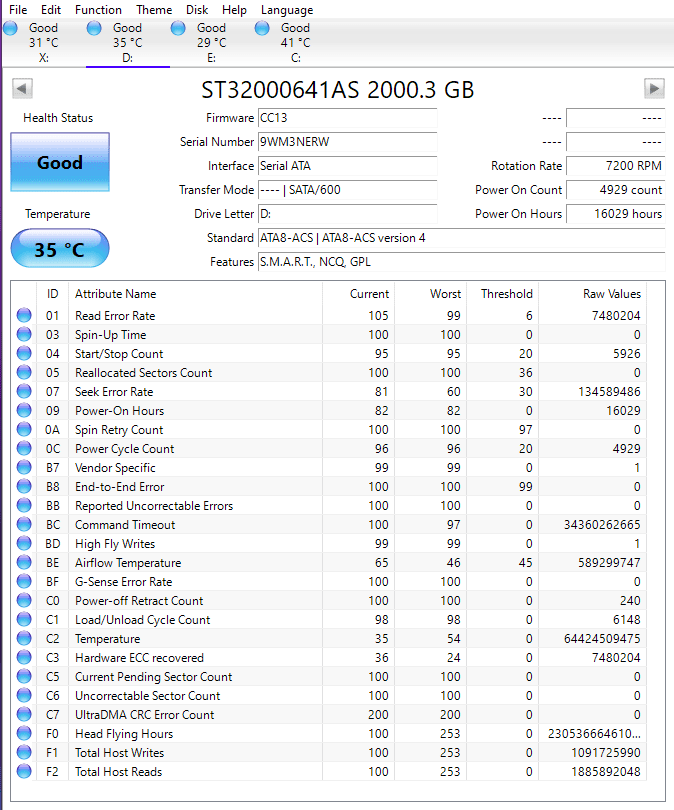This screenshot has height=810, width=674.
Task: Click the 35 °C temperature button
Action: (x=60, y=249)
